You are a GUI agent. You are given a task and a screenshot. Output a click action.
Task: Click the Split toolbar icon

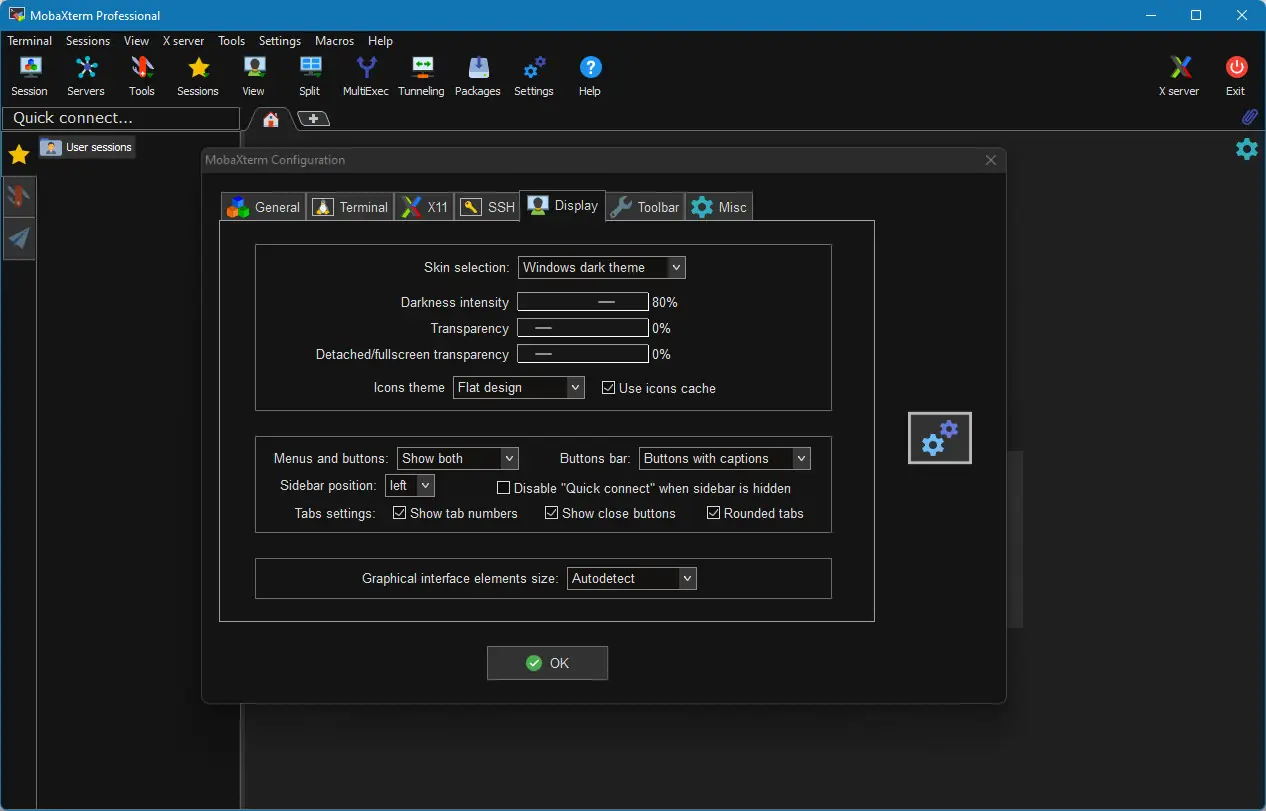pos(310,76)
